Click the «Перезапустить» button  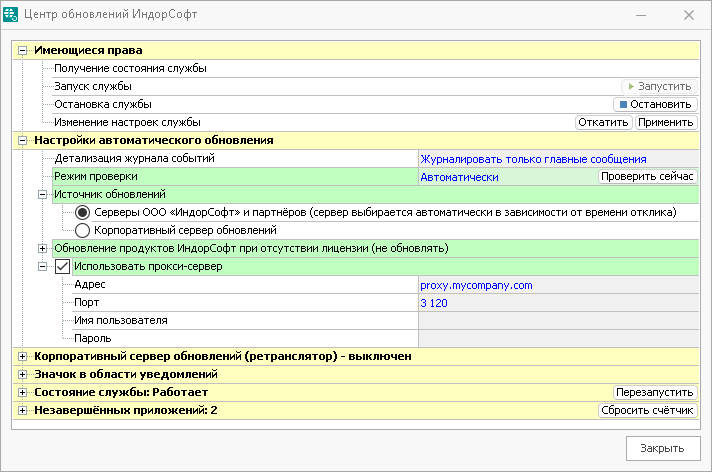click(x=655, y=392)
